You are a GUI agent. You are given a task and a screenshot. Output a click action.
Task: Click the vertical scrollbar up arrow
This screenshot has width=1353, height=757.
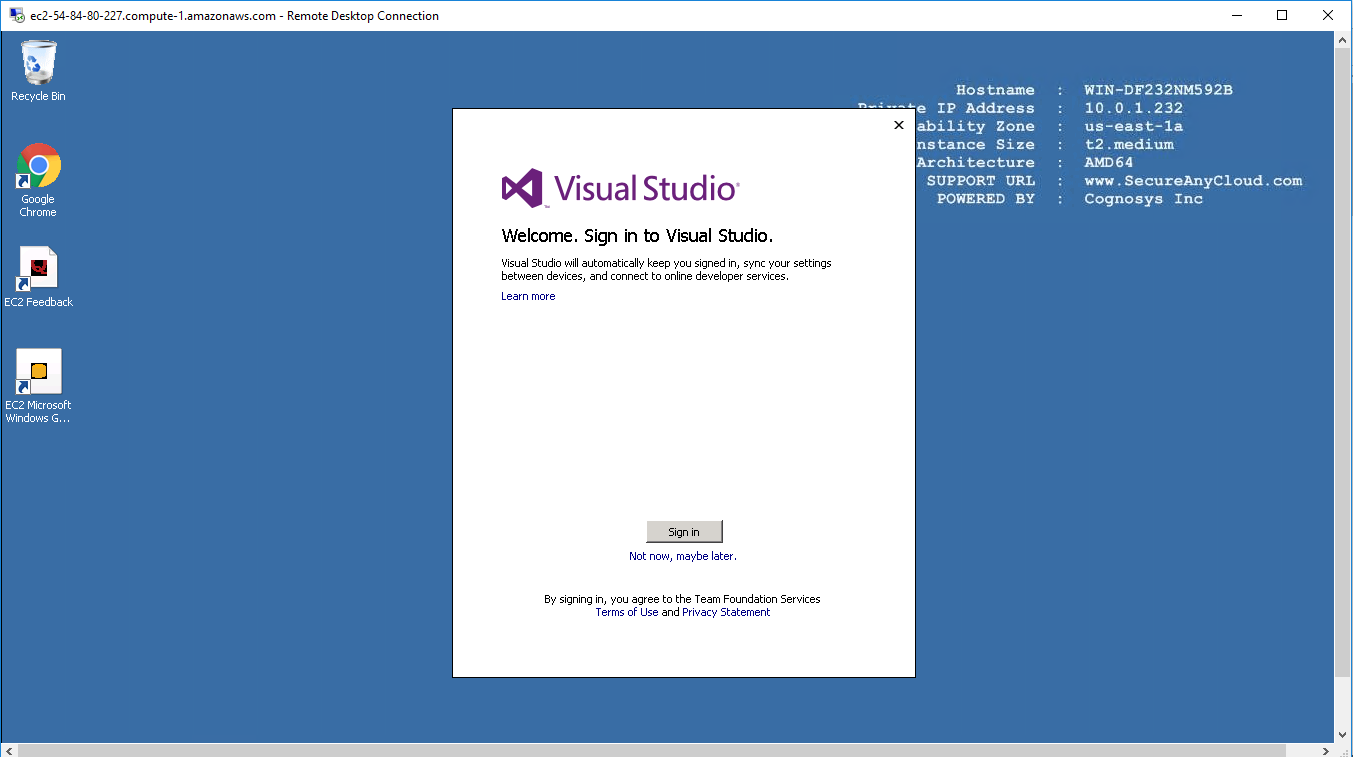(x=1344, y=39)
